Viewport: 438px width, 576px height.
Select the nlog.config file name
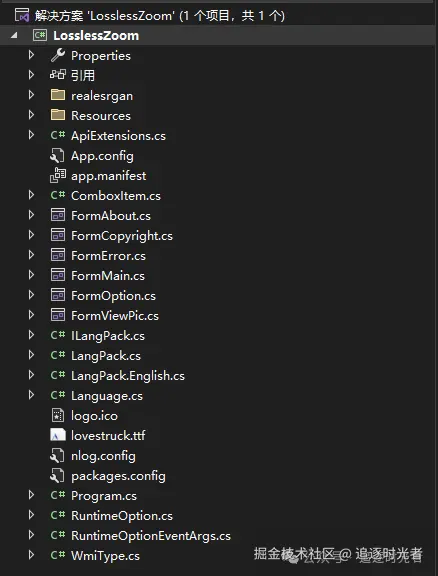(x=103, y=456)
